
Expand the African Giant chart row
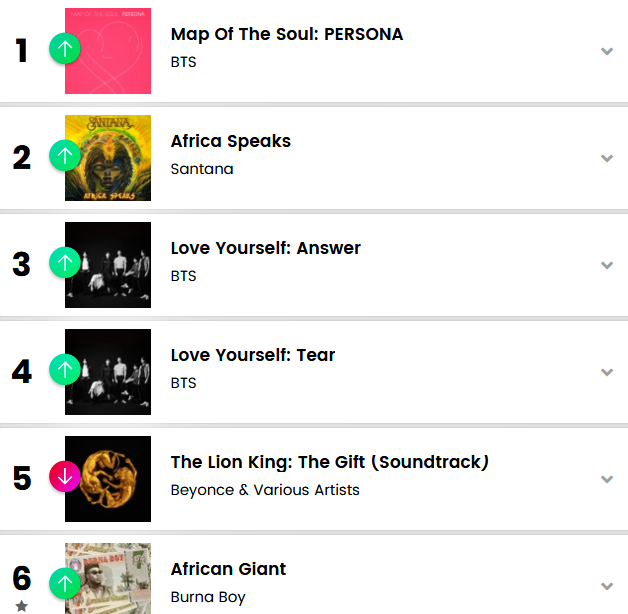(606, 586)
